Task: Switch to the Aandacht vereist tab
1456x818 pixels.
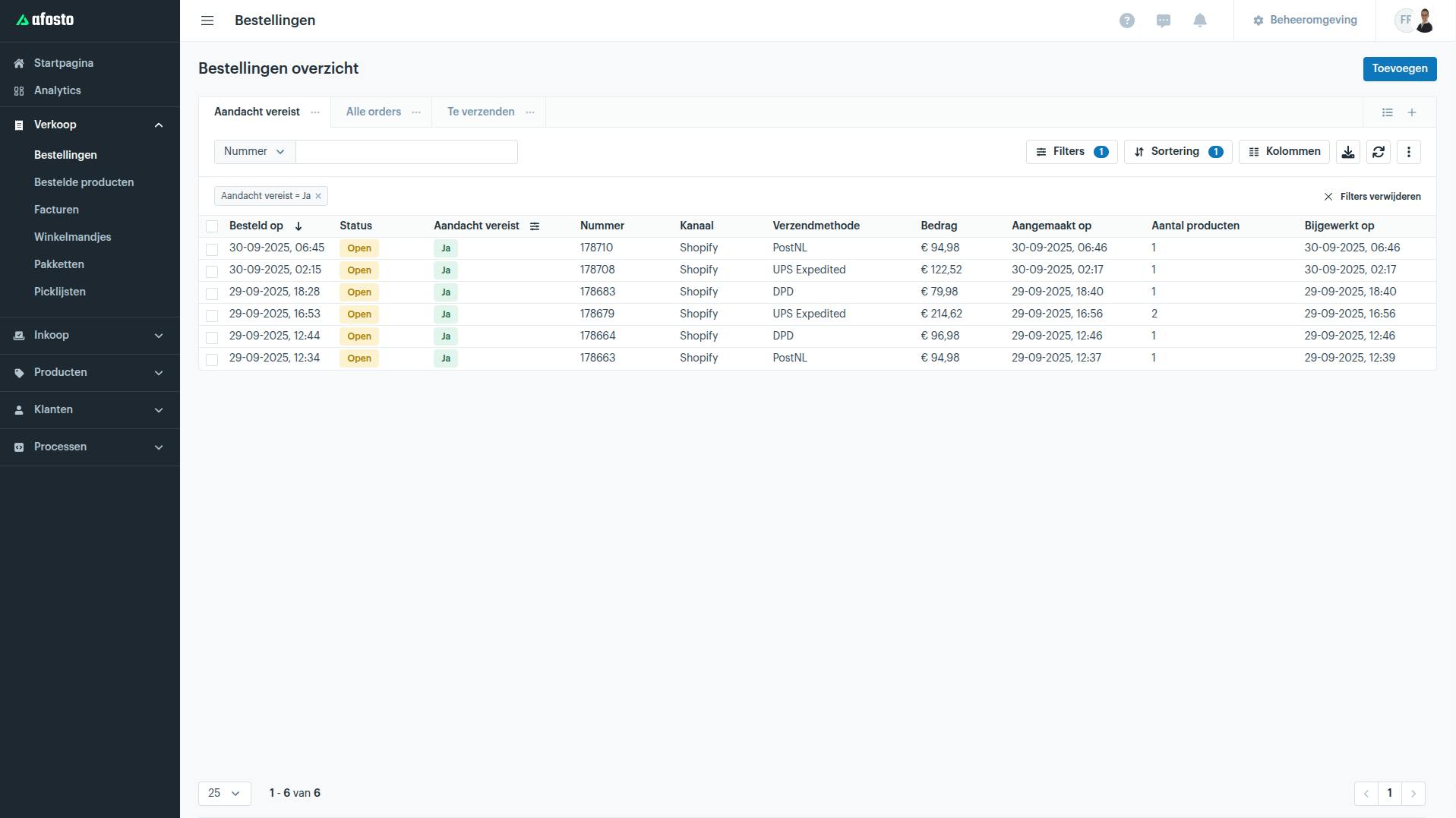Action: pyautogui.click(x=257, y=112)
